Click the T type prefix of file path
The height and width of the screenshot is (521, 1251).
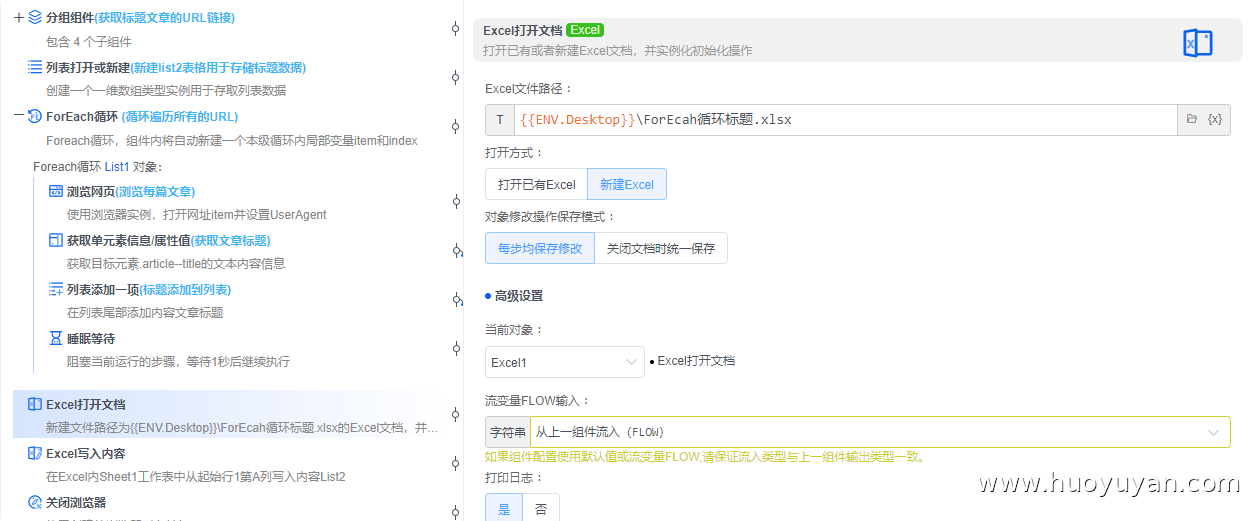point(500,119)
